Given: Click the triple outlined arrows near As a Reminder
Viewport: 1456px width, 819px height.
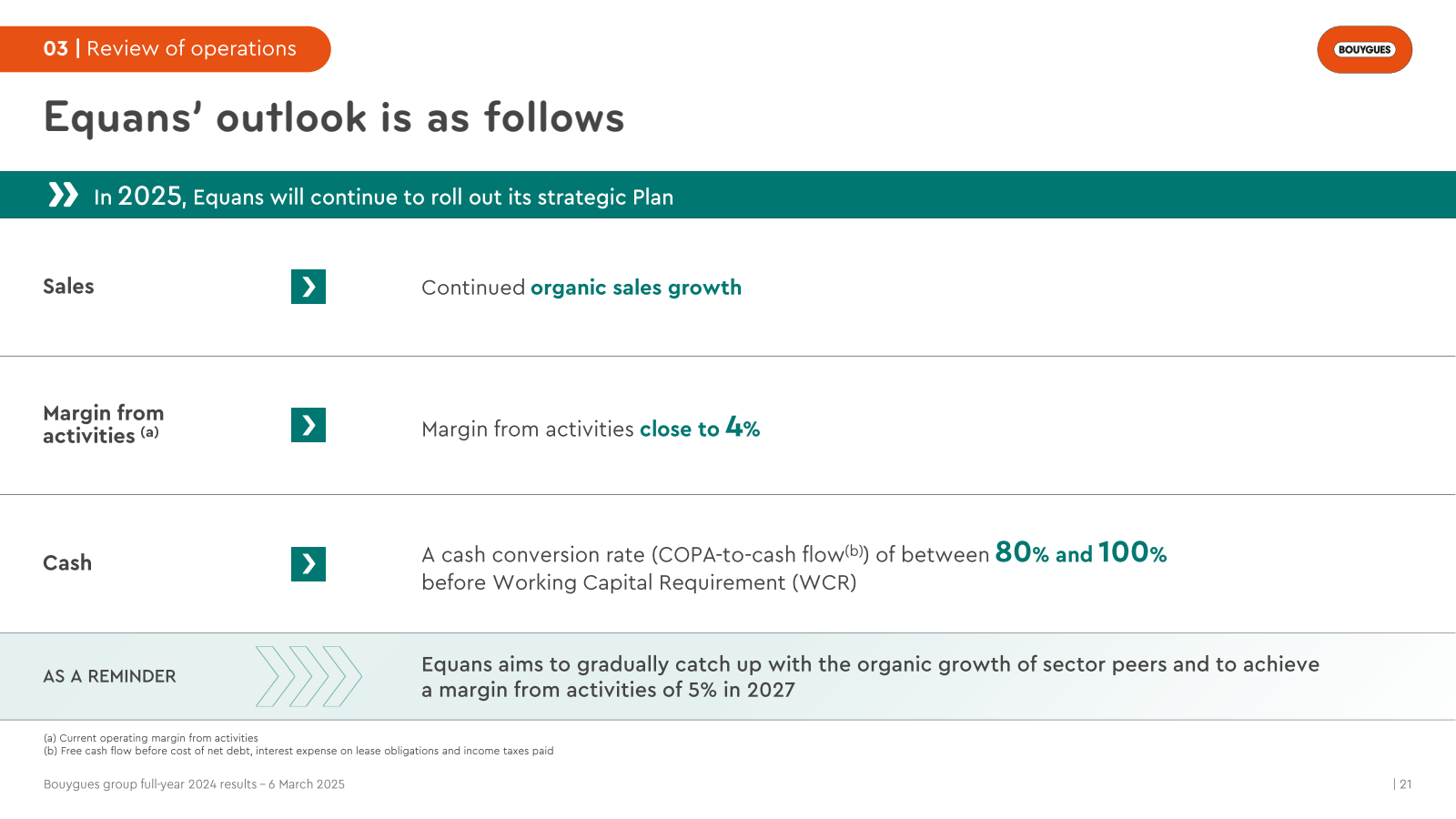Looking at the screenshot, I should click(x=309, y=676).
